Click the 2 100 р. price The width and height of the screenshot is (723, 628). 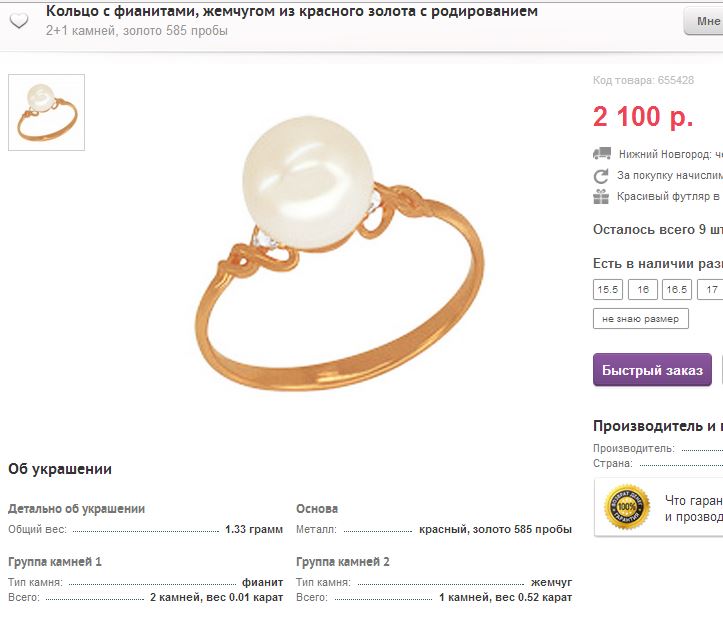click(x=643, y=116)
